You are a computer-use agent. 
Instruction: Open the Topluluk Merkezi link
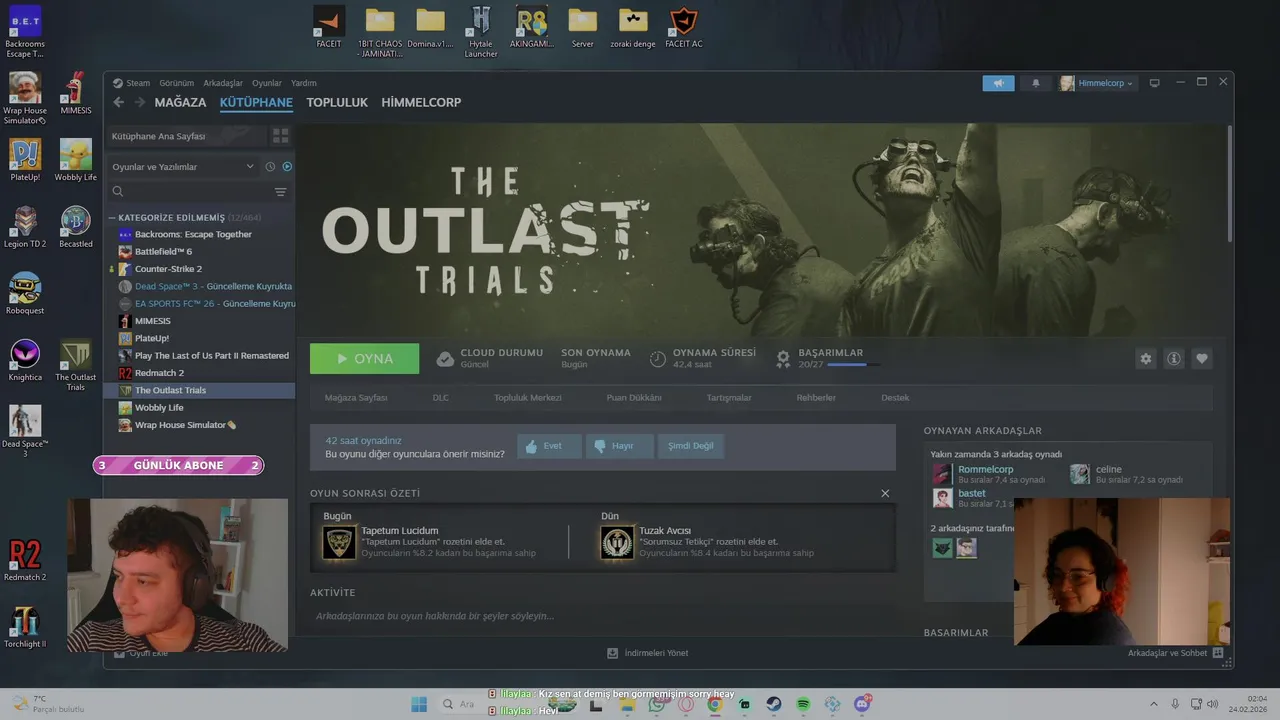tap(528, 397)
